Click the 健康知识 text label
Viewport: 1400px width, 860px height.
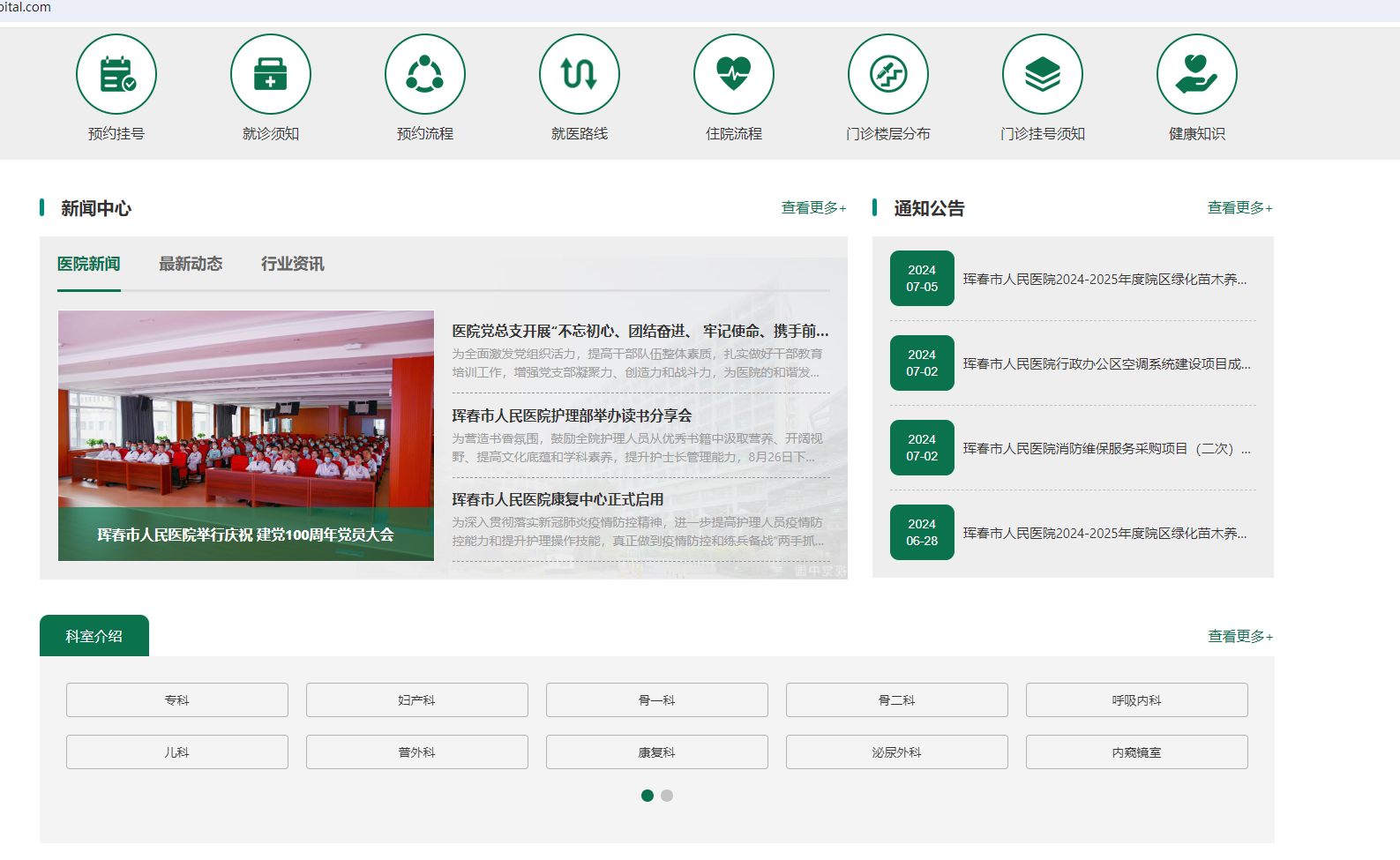tap(1197, 134)
